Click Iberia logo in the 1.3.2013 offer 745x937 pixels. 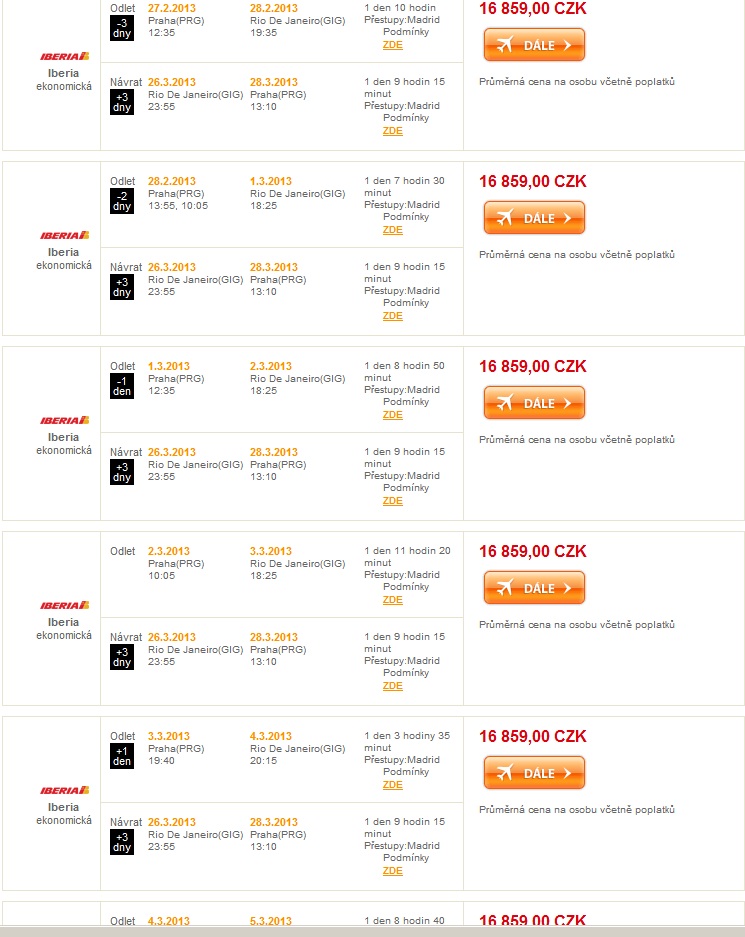pyautogui.click(x=65, y=420)
